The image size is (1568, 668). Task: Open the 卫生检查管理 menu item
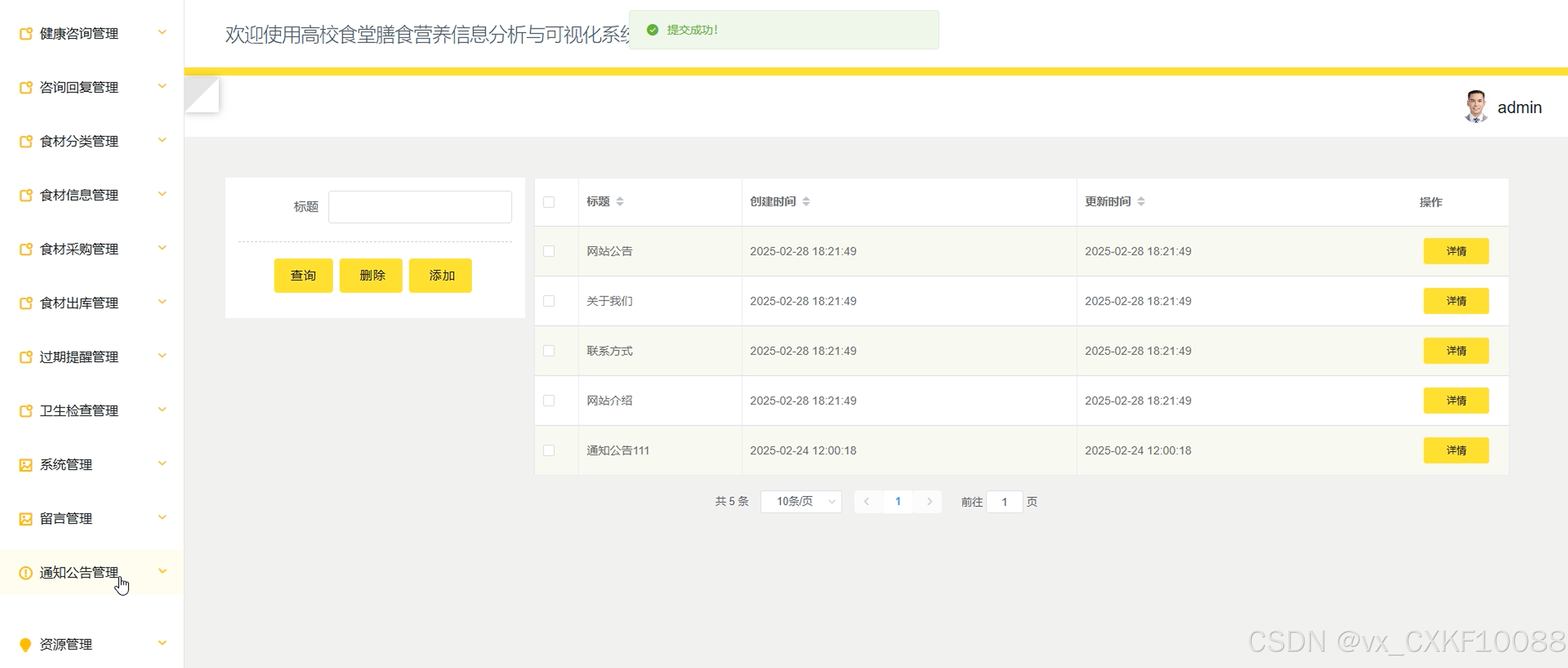[79, 410]
